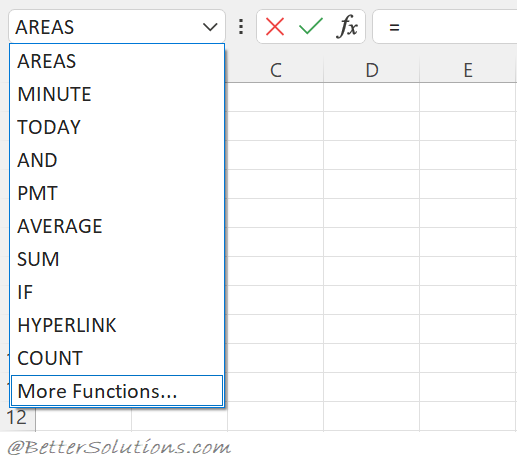Click the three-dot formula bar handle
Image resolution: width=517 pixels, height=465 pixels.
241,27
